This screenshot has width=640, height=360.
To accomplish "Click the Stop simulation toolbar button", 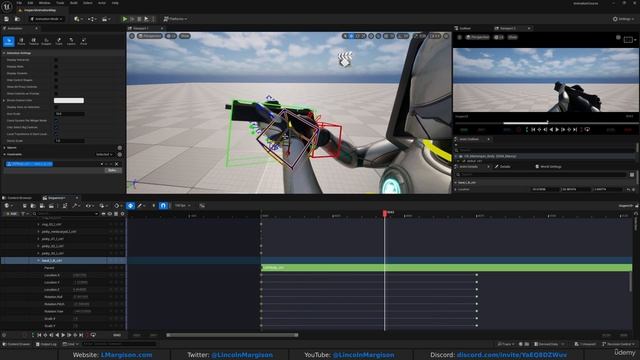I will [139, 19].
